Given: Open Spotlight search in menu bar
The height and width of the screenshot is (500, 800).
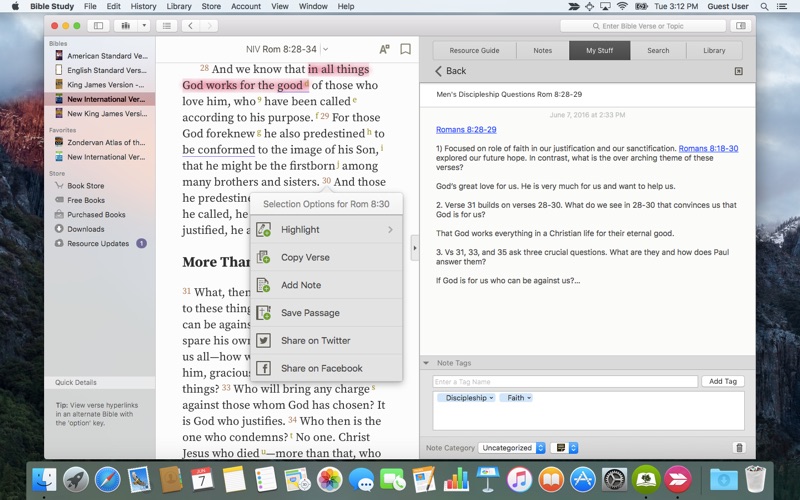Looking at the screenshot, I should [x=764, y=6].
